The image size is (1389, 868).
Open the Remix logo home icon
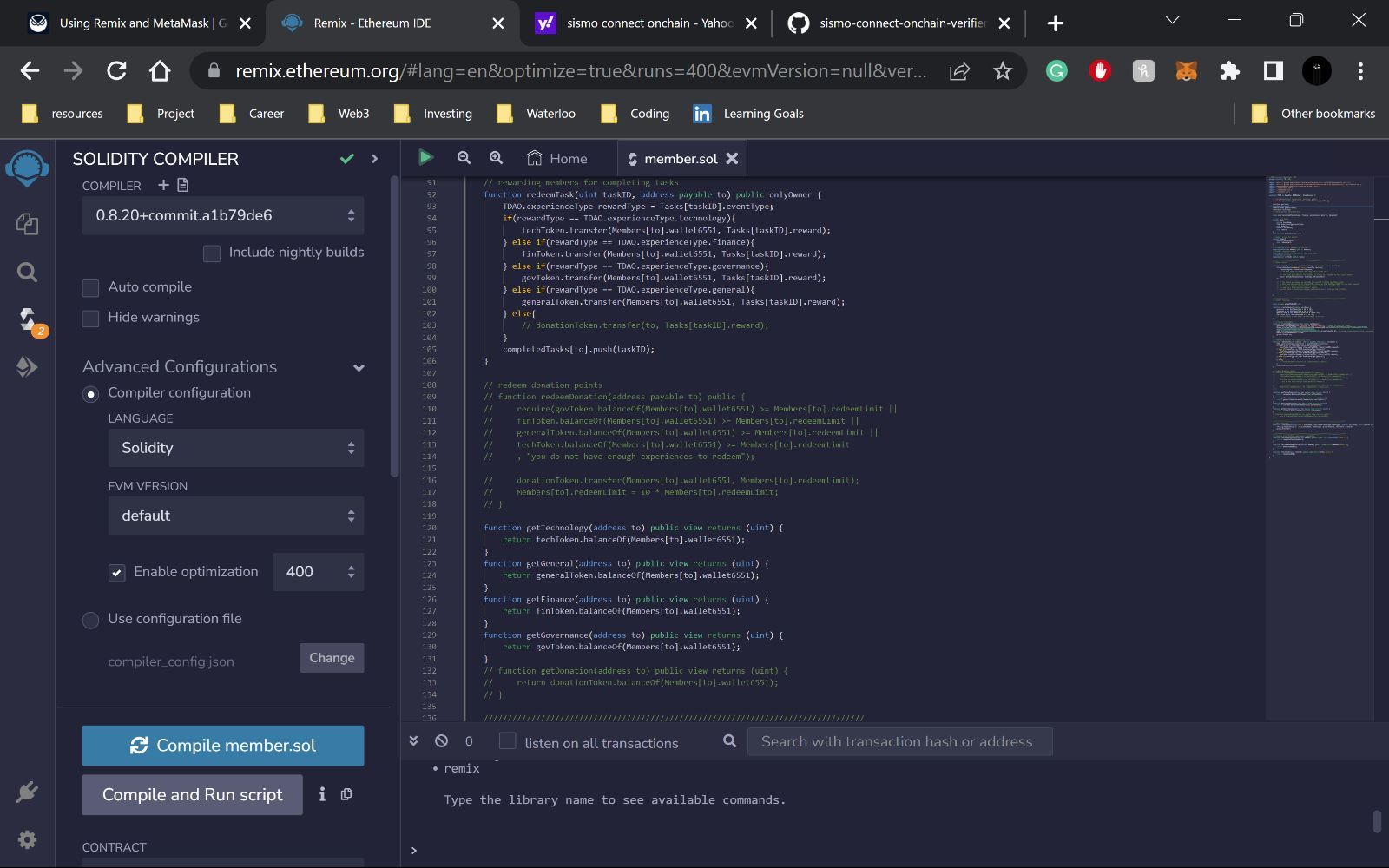[x=27, y=168]
